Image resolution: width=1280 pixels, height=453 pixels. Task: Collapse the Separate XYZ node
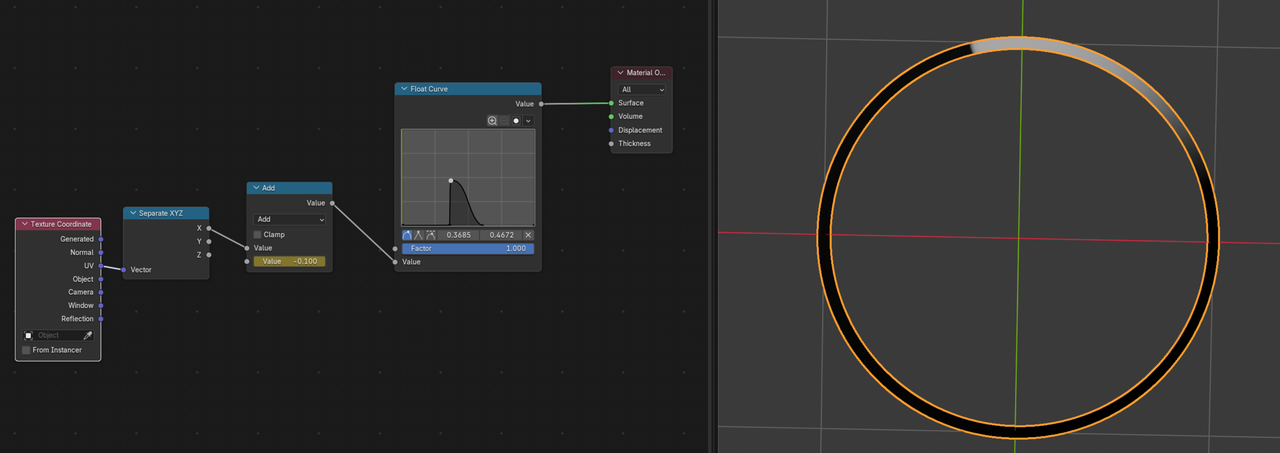click(x=133, y=213)
